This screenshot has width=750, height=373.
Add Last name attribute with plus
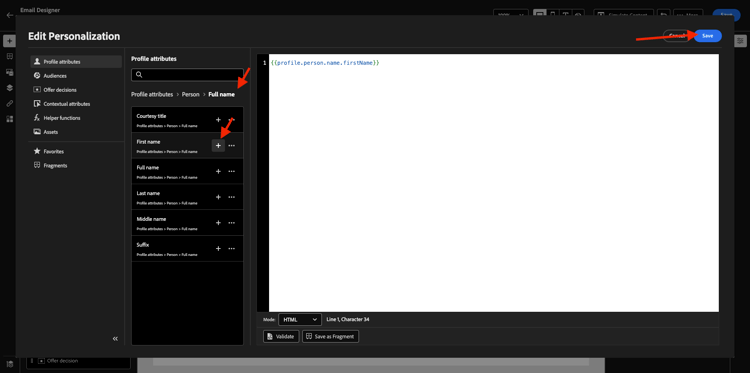tap(218, 197)
